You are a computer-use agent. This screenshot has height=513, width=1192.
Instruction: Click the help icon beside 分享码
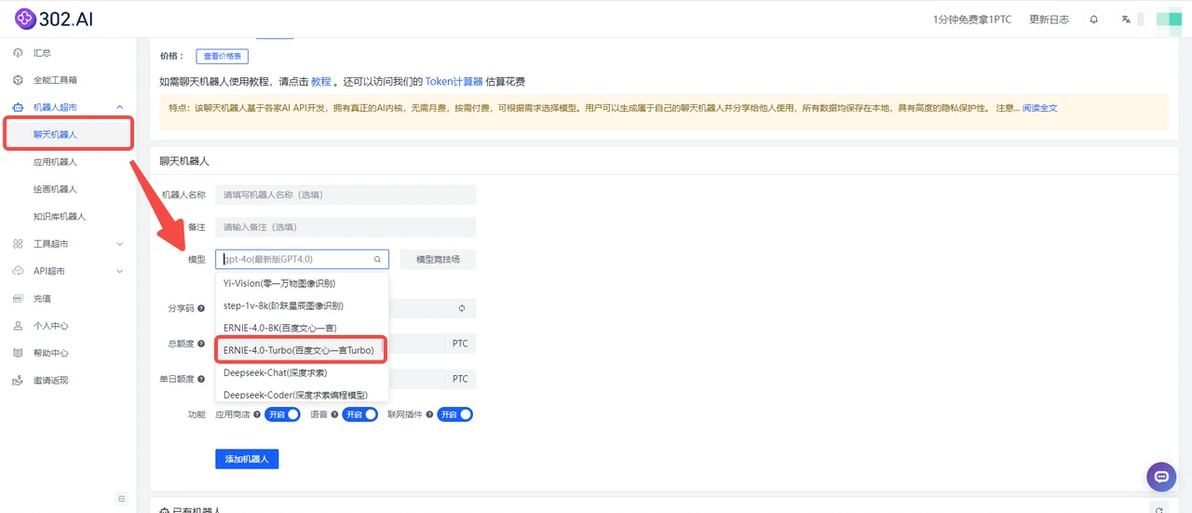point(201,309)
